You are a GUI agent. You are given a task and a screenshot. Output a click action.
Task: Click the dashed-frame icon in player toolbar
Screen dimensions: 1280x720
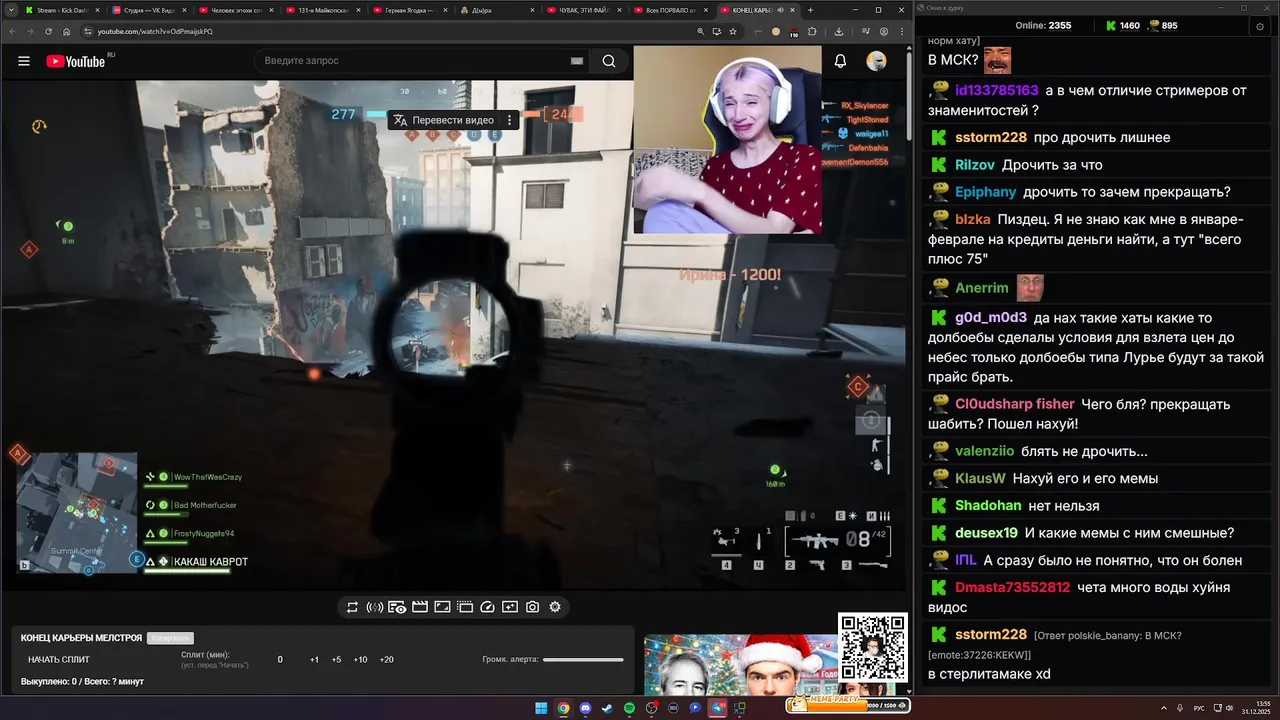[465, 607]
